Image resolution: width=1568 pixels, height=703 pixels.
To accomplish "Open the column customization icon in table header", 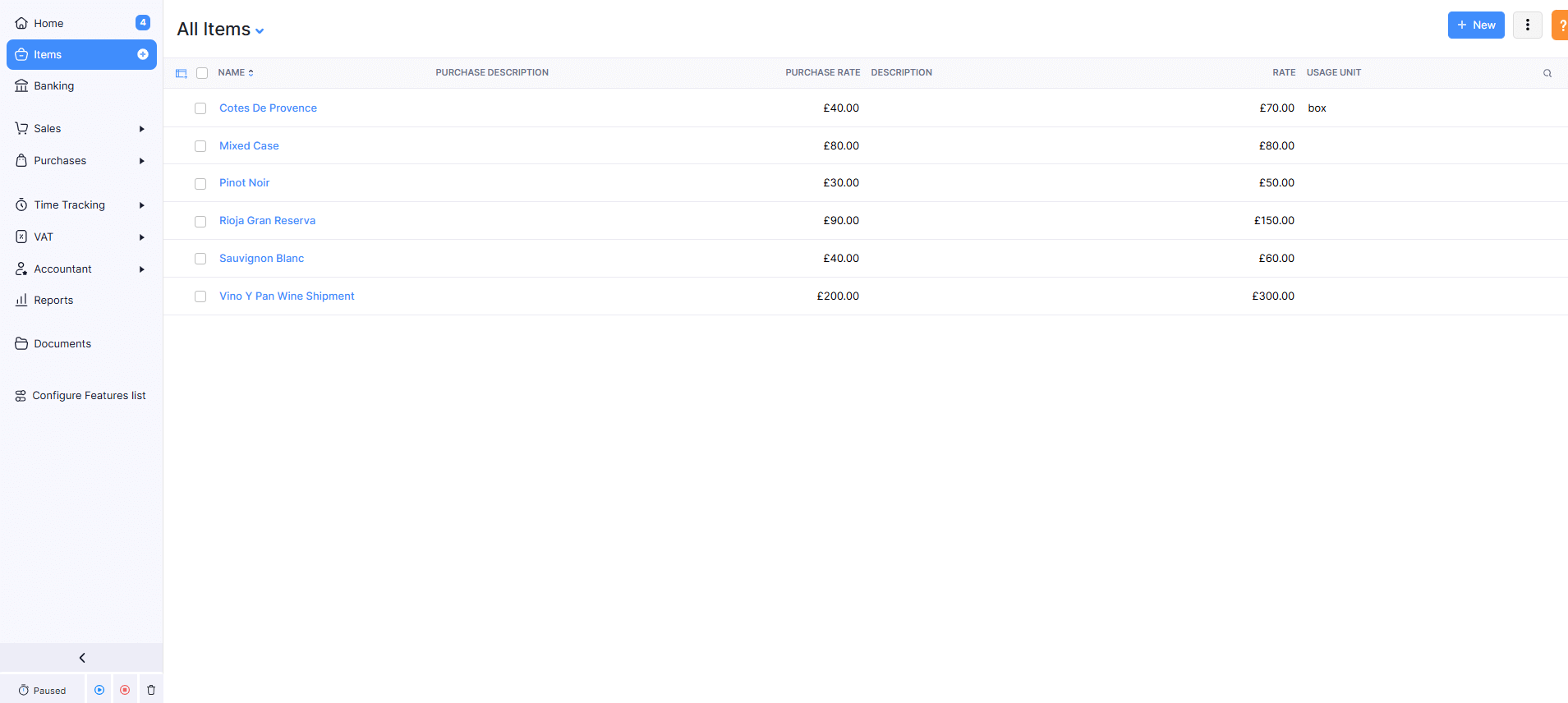I will [x=182, y=73].
